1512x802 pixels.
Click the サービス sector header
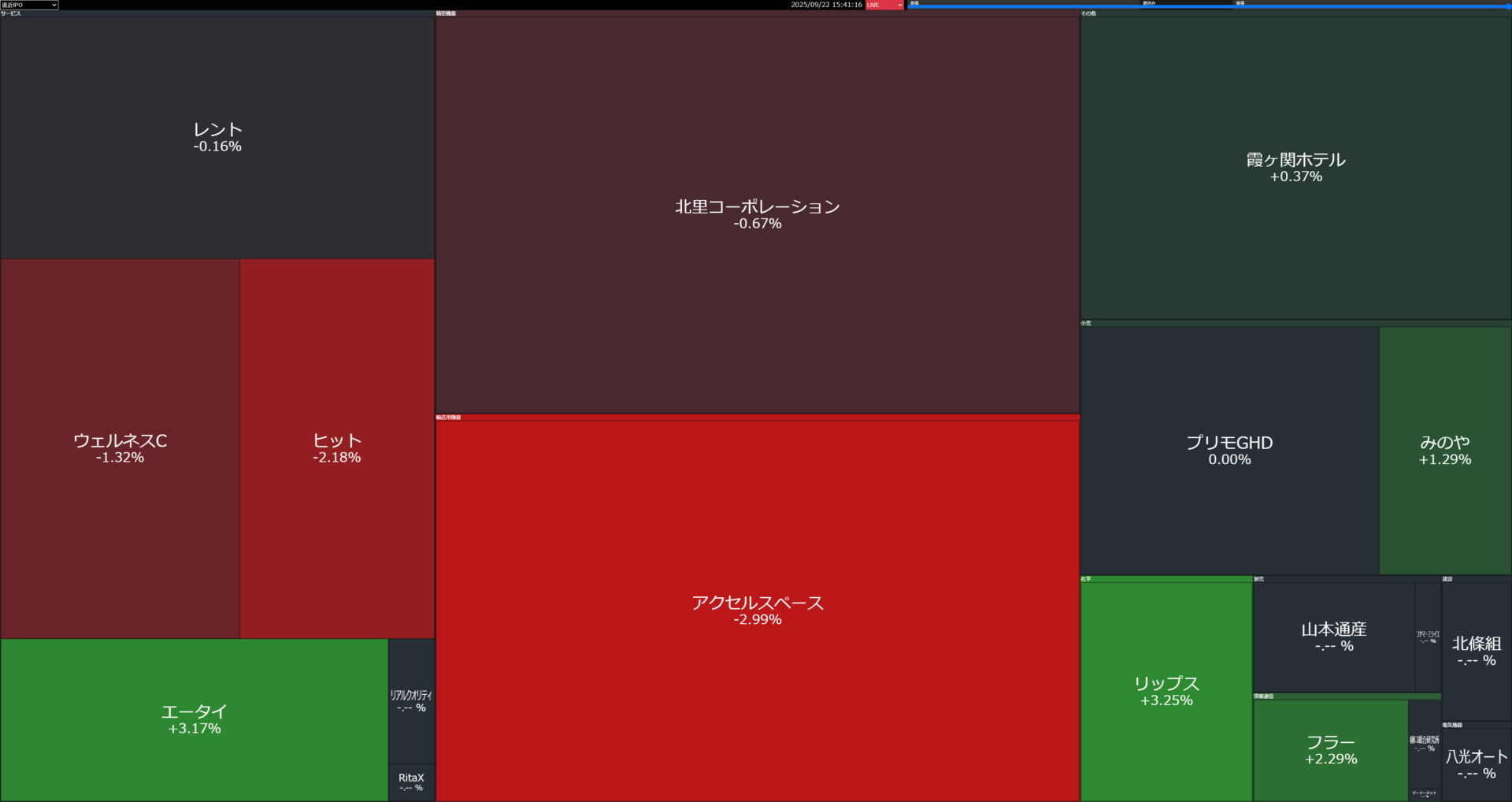(11, 13)
